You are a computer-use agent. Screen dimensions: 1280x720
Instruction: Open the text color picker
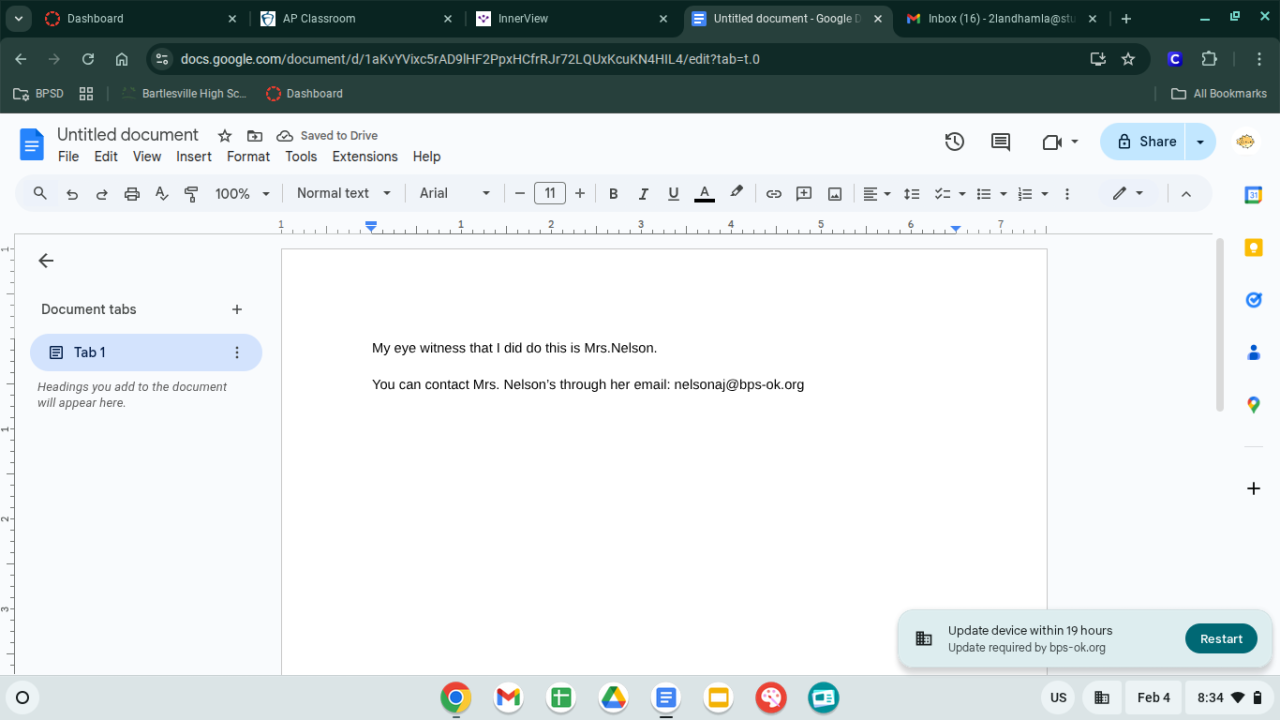tap(704, 194)
